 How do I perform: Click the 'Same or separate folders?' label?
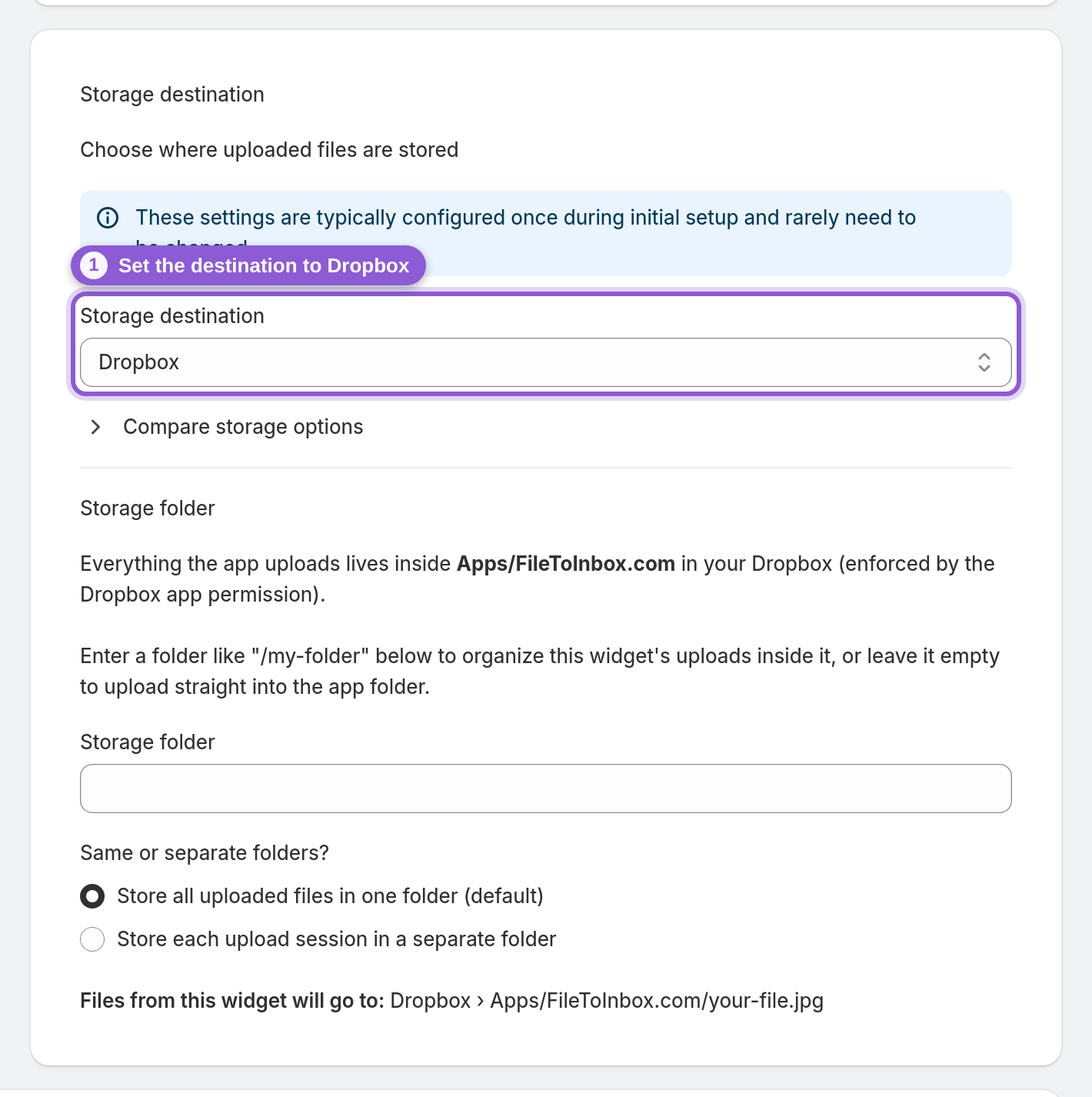[204, 853]
